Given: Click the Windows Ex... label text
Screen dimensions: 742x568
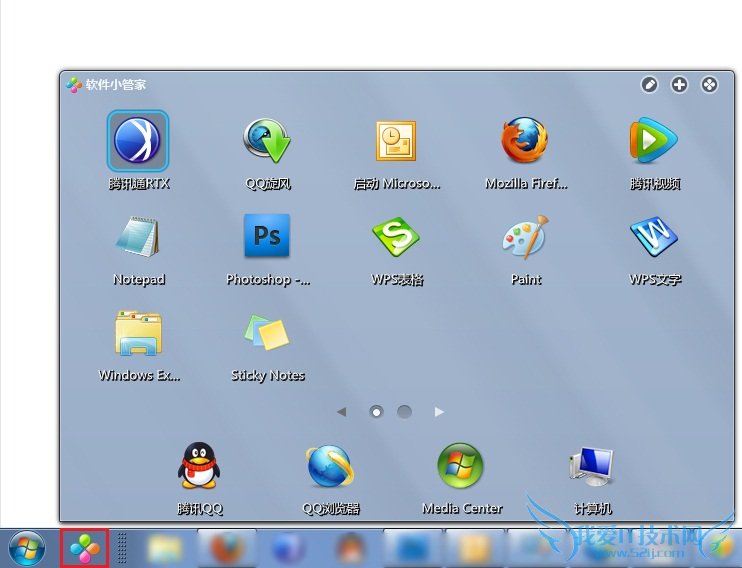Looking at the screenshot, I should (x=139, y=375).
